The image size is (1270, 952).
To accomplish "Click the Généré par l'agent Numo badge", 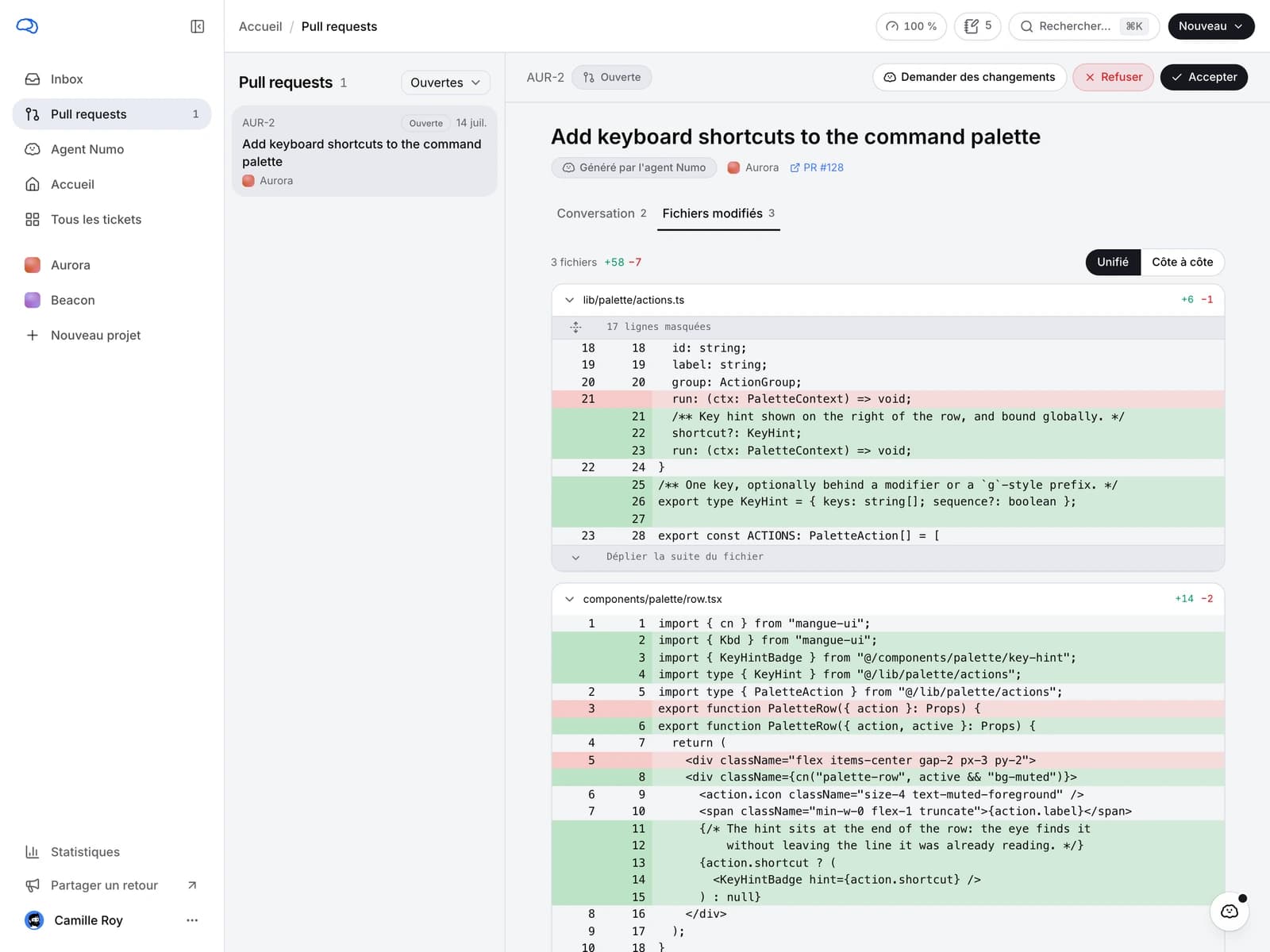I will coord(634,167).
